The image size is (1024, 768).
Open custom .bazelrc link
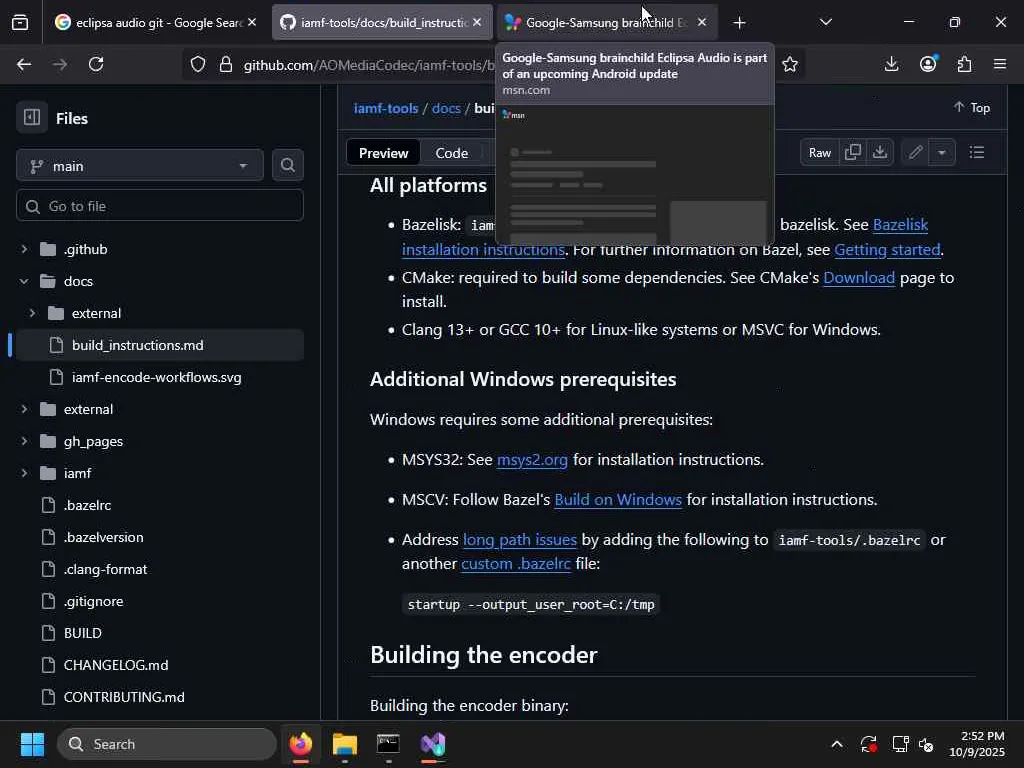coord(515,564)
